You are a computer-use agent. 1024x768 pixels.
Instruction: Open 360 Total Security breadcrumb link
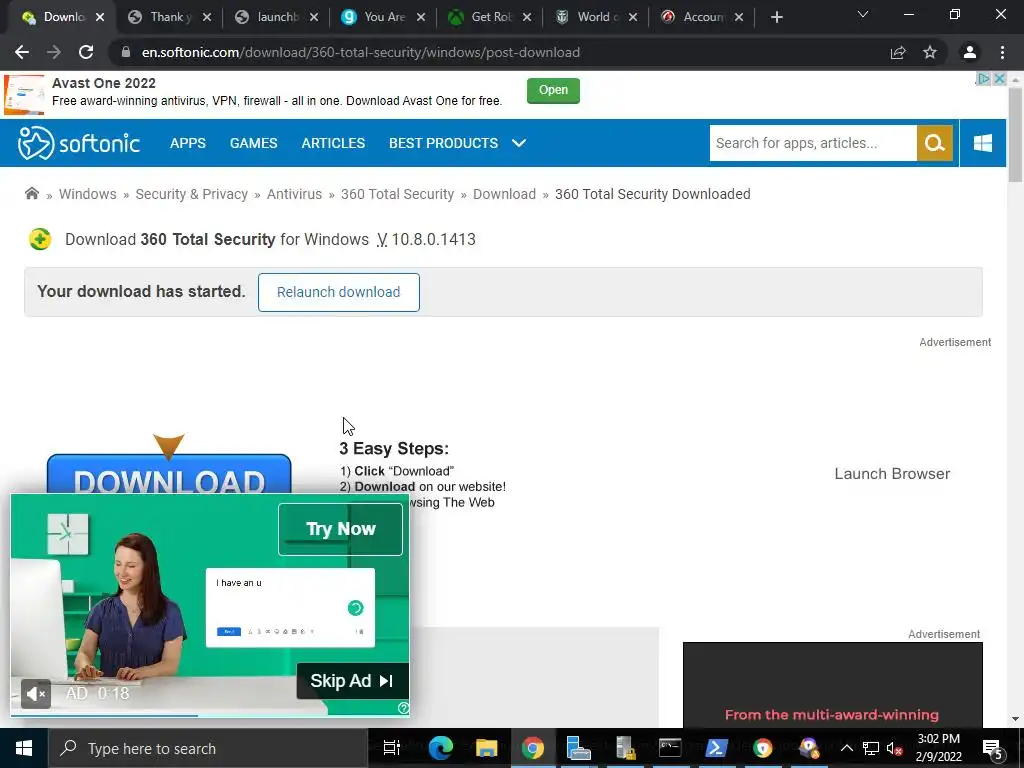pos(397,194)
